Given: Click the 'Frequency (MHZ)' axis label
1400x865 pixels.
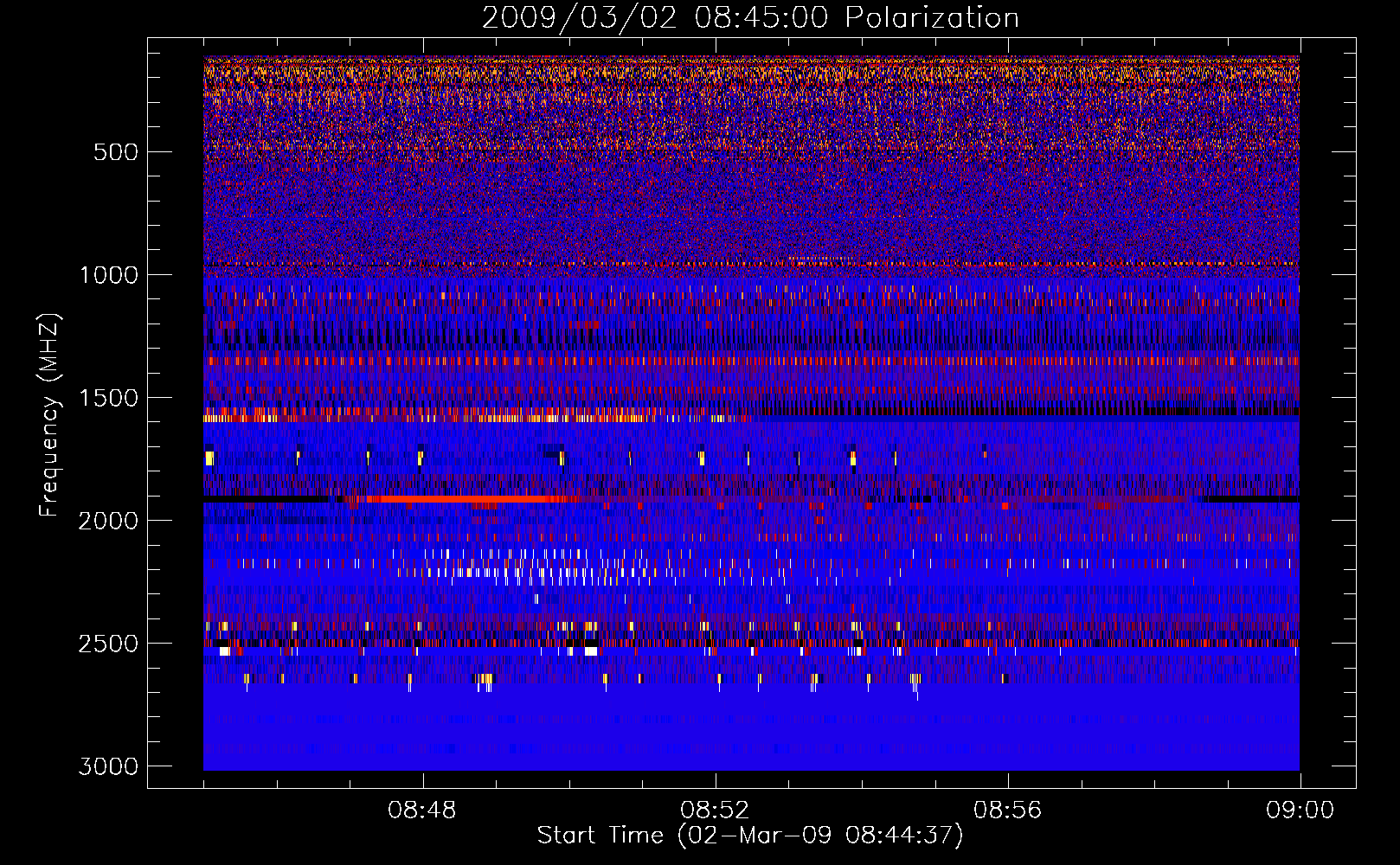Looking at the screenshot, I should point(49,415).
